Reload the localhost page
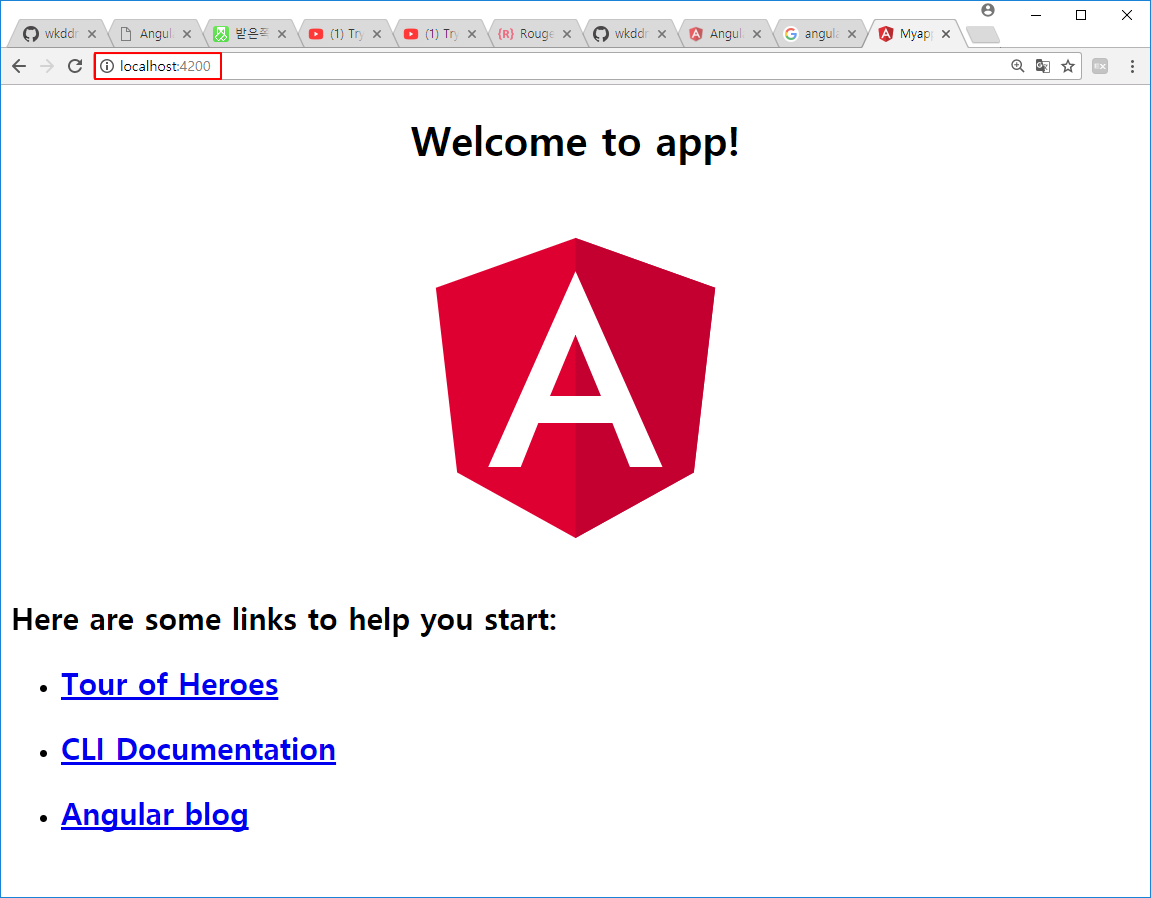 click(75, 66)
